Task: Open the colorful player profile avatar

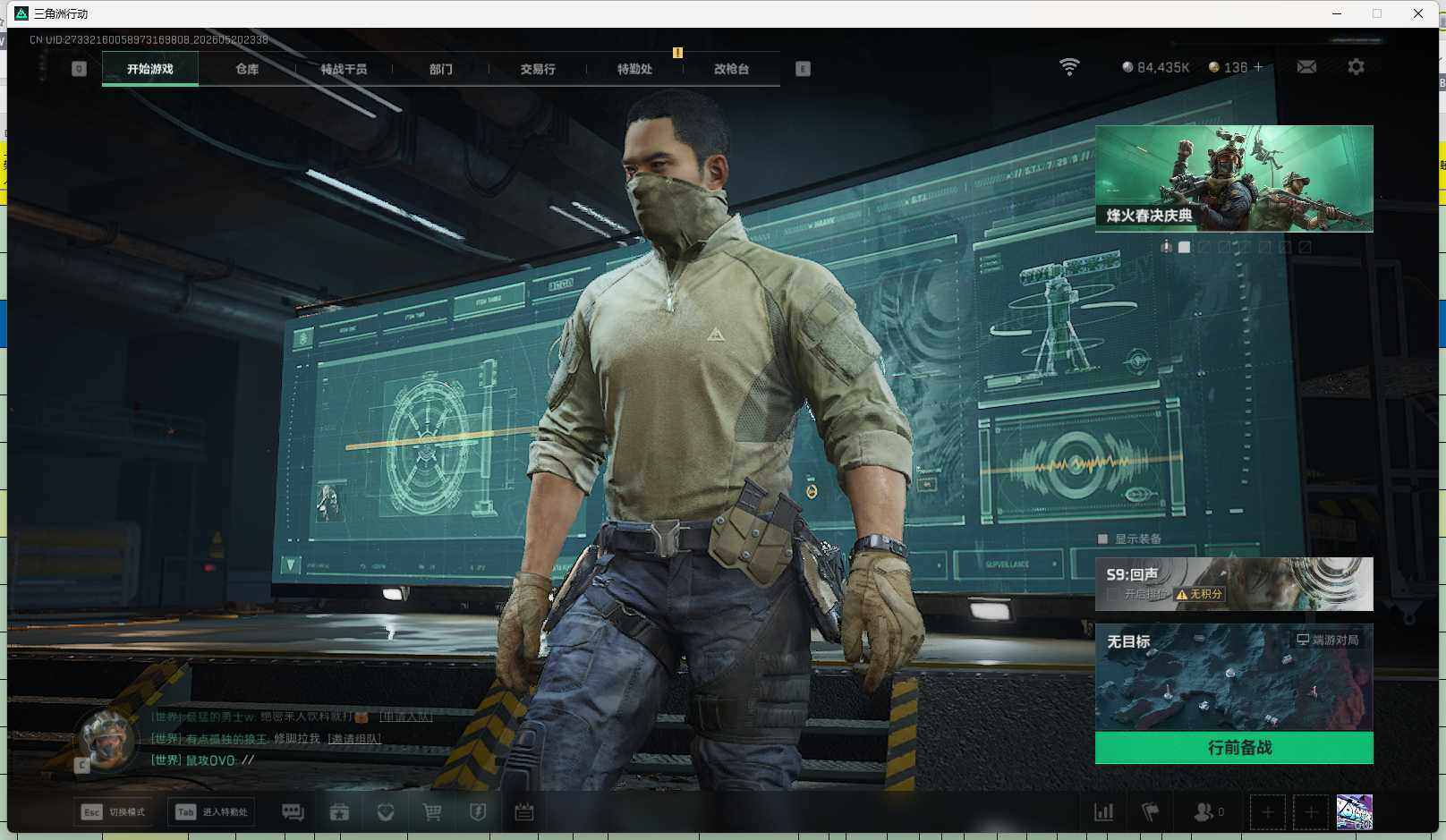Action: click(1355, 812)
